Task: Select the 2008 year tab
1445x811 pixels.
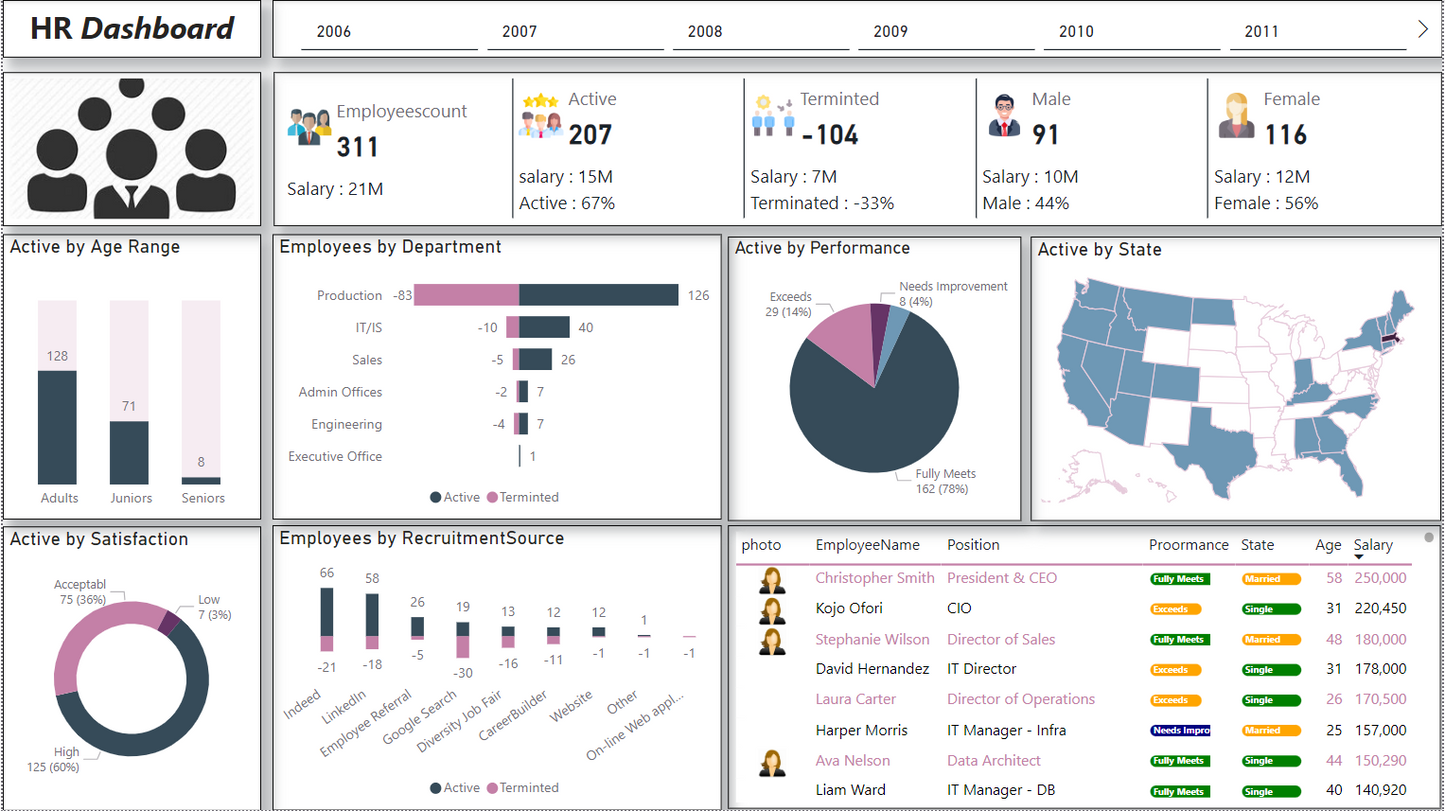Action: [x=705, y=31]
